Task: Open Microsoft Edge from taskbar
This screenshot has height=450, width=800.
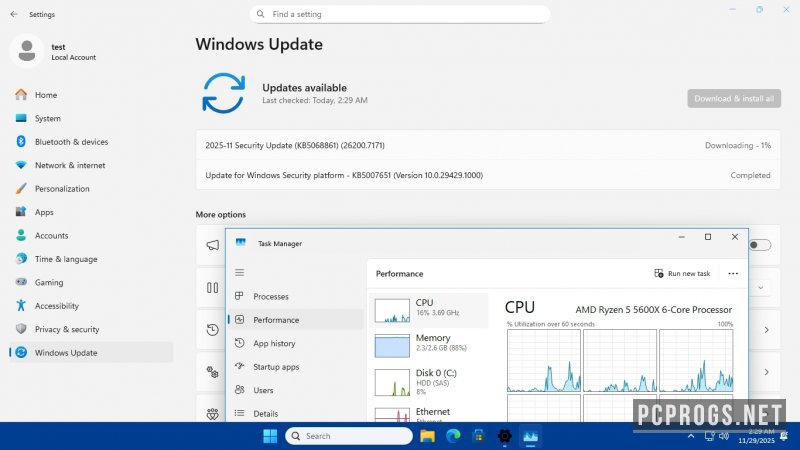Action: (453, 436)
